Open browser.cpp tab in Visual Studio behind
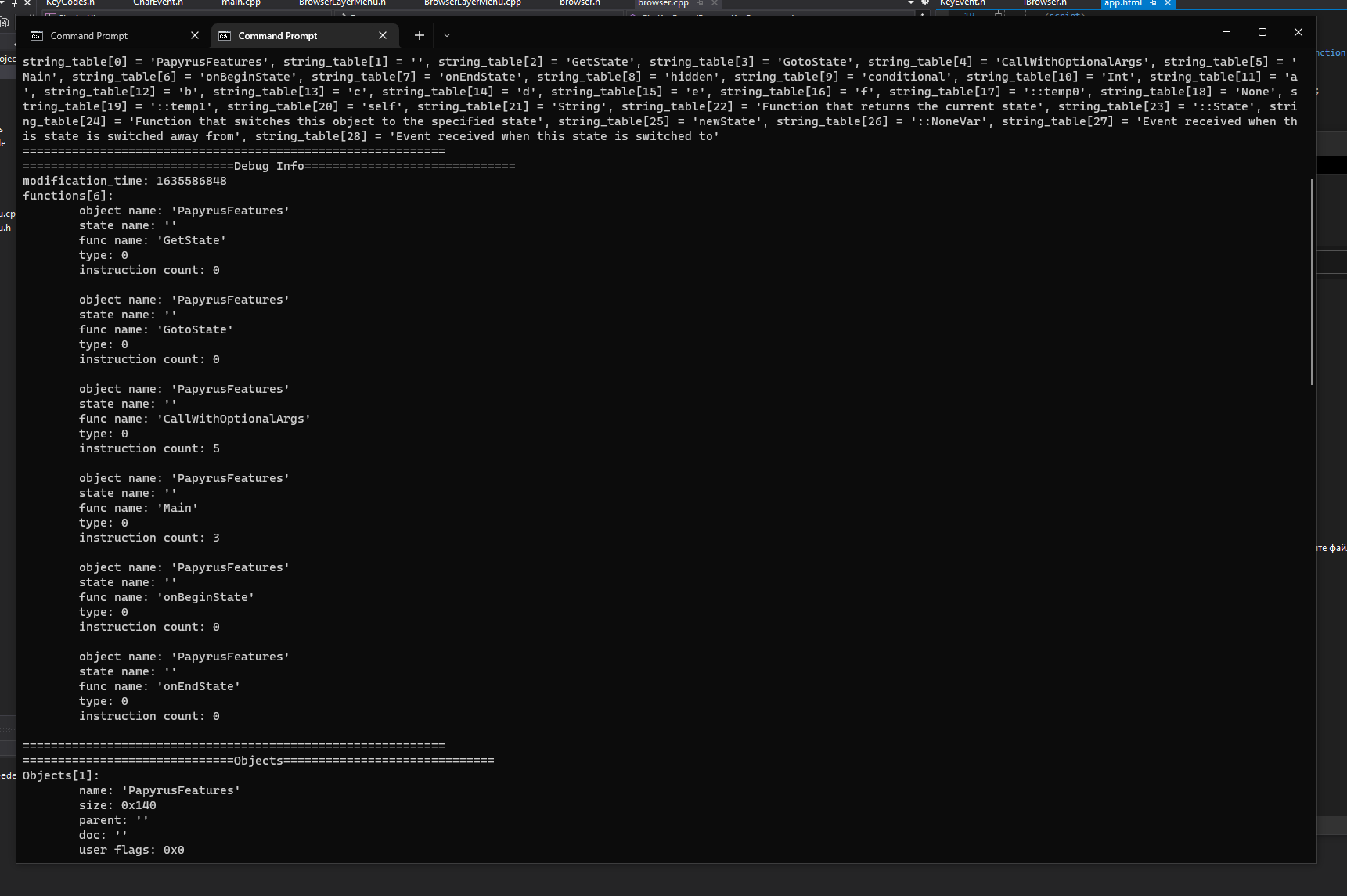1347x896 pixels. pos(663,3)
